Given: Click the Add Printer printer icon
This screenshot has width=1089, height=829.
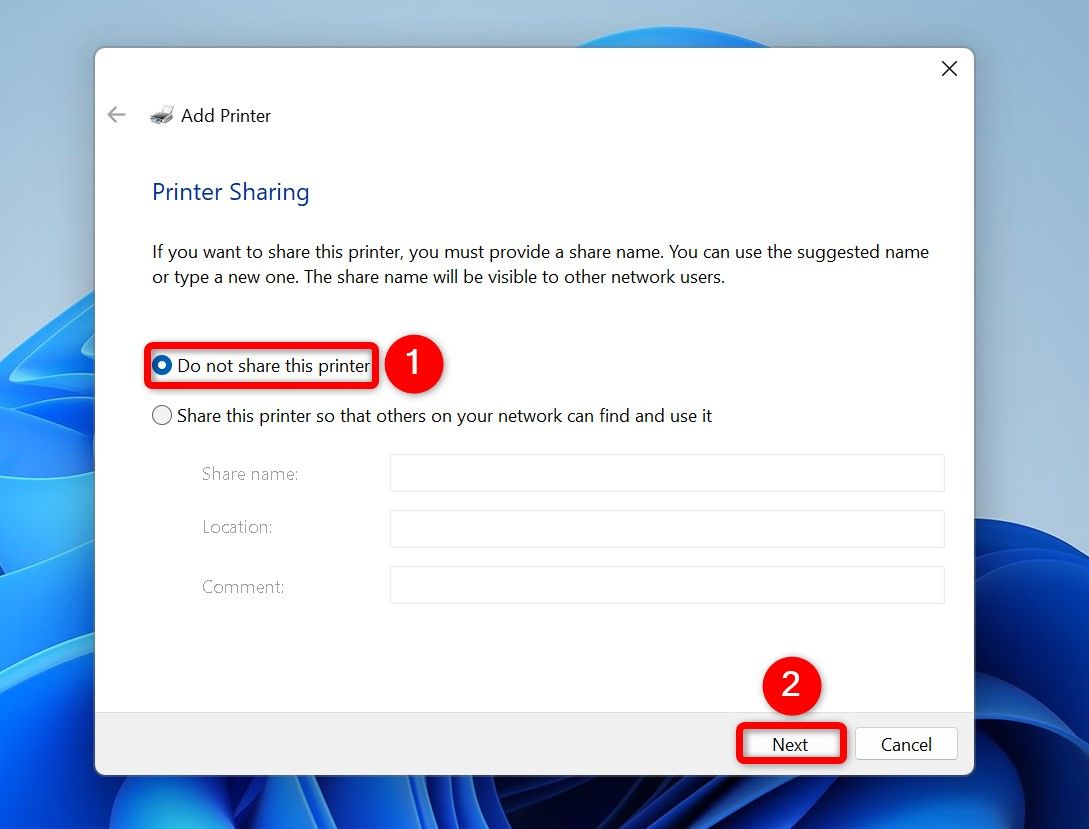Looking at the screenshot, I should click(x=162, y=115).
